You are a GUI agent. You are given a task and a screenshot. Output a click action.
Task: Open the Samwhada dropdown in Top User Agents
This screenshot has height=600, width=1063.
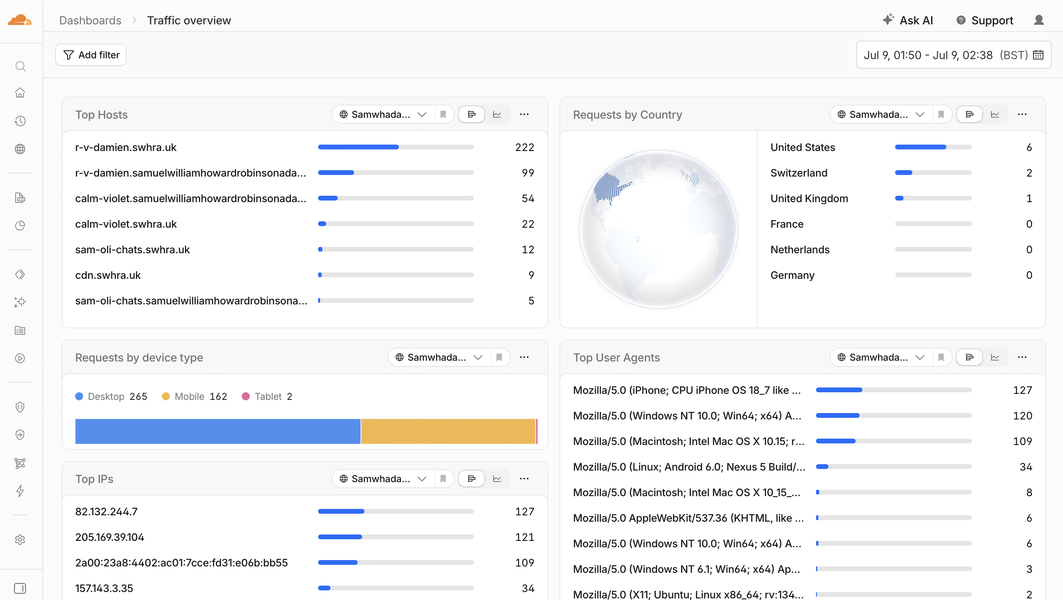click(881, 357)
